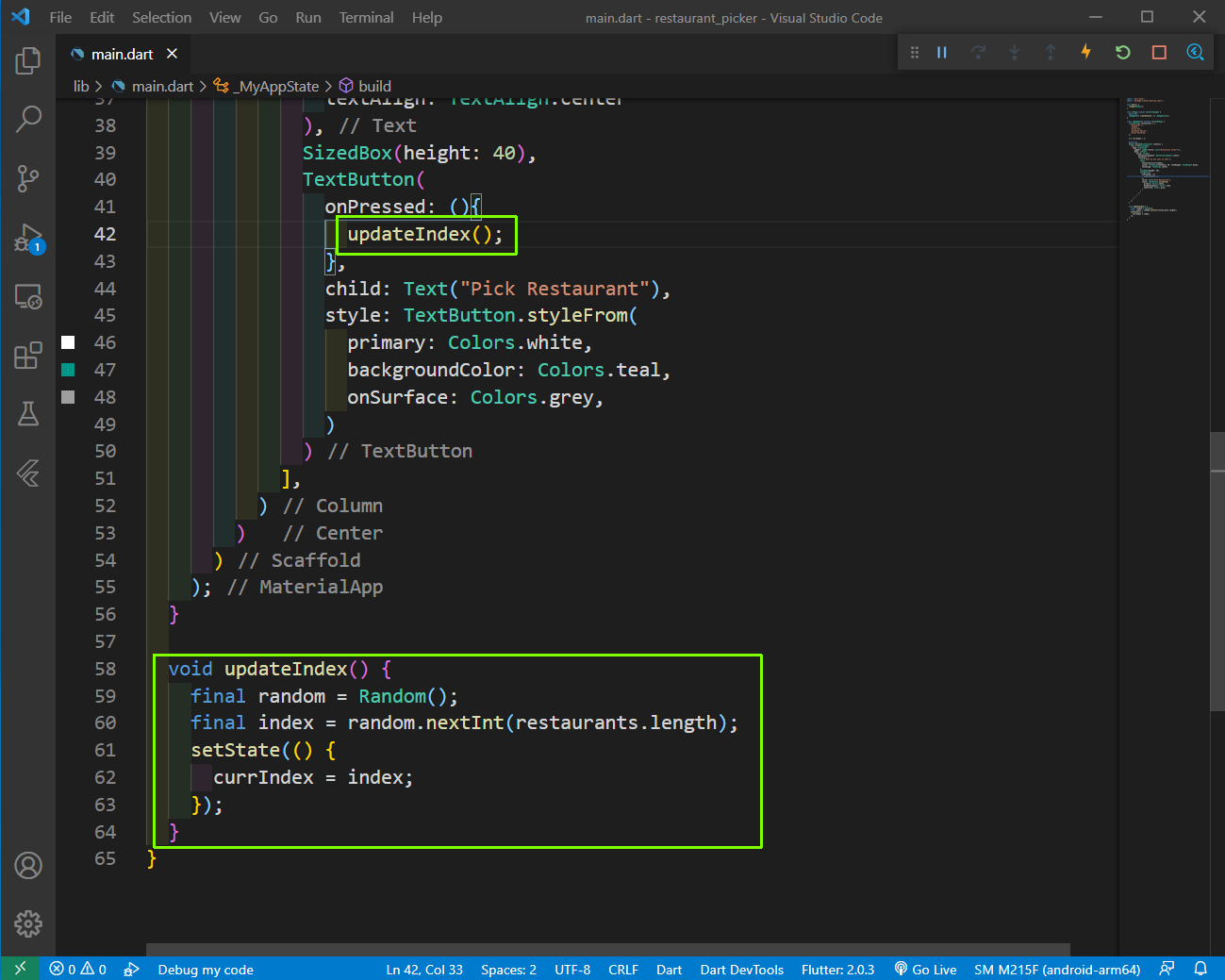This screenshot has height=980, width=1225.
Task: Click line number 58 in the gutter
Action: [105, 669]
